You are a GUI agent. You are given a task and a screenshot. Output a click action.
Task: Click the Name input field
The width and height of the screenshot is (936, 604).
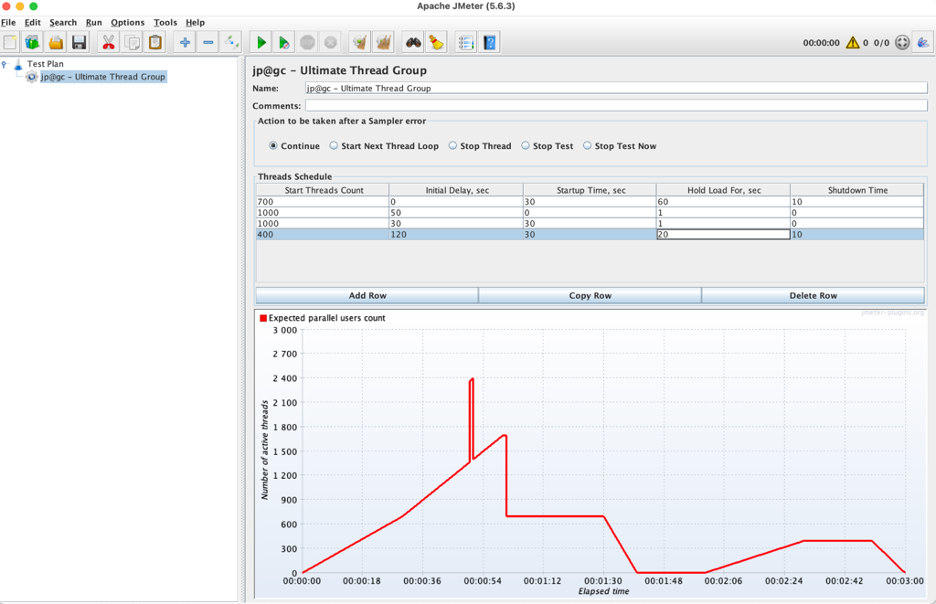point(616,88)
